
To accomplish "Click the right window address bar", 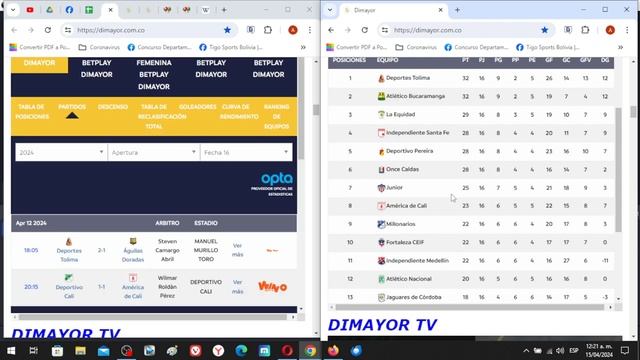I will pyautogui.click(x=464, y=30).
